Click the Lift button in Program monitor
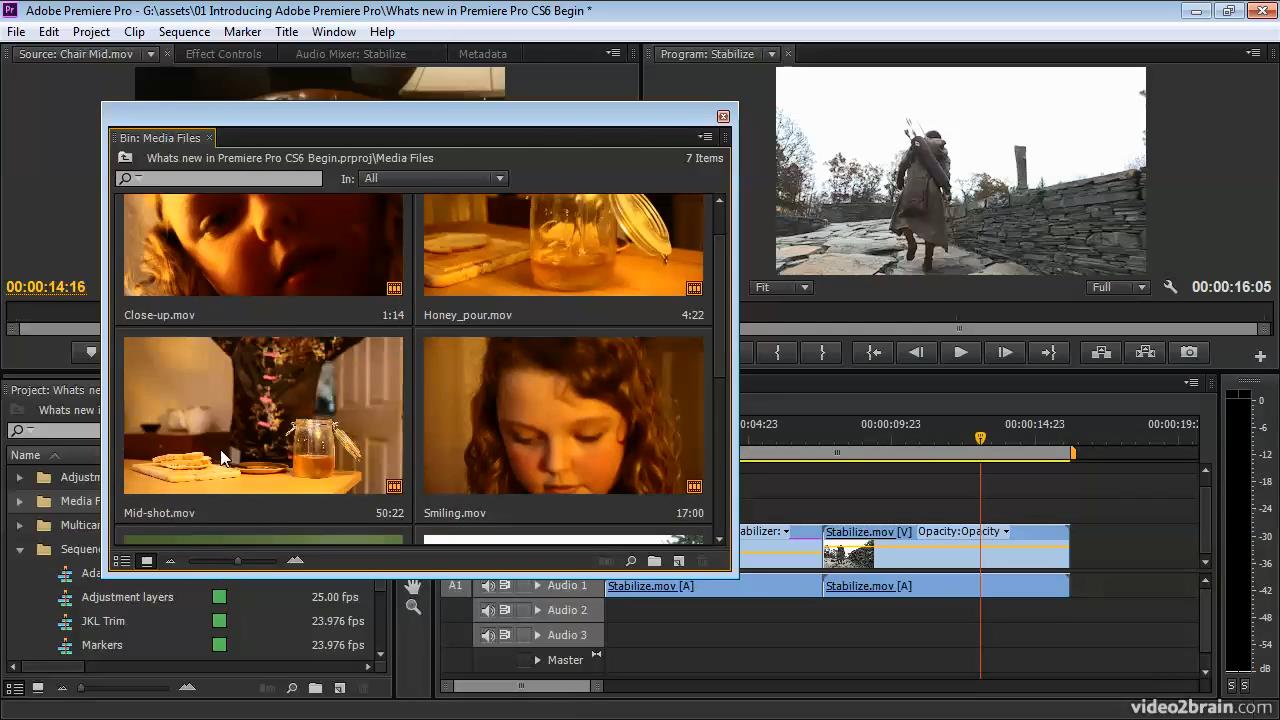Image resolution: width=1280 pixels, height=720 pixels. (x=1101, y=352)
